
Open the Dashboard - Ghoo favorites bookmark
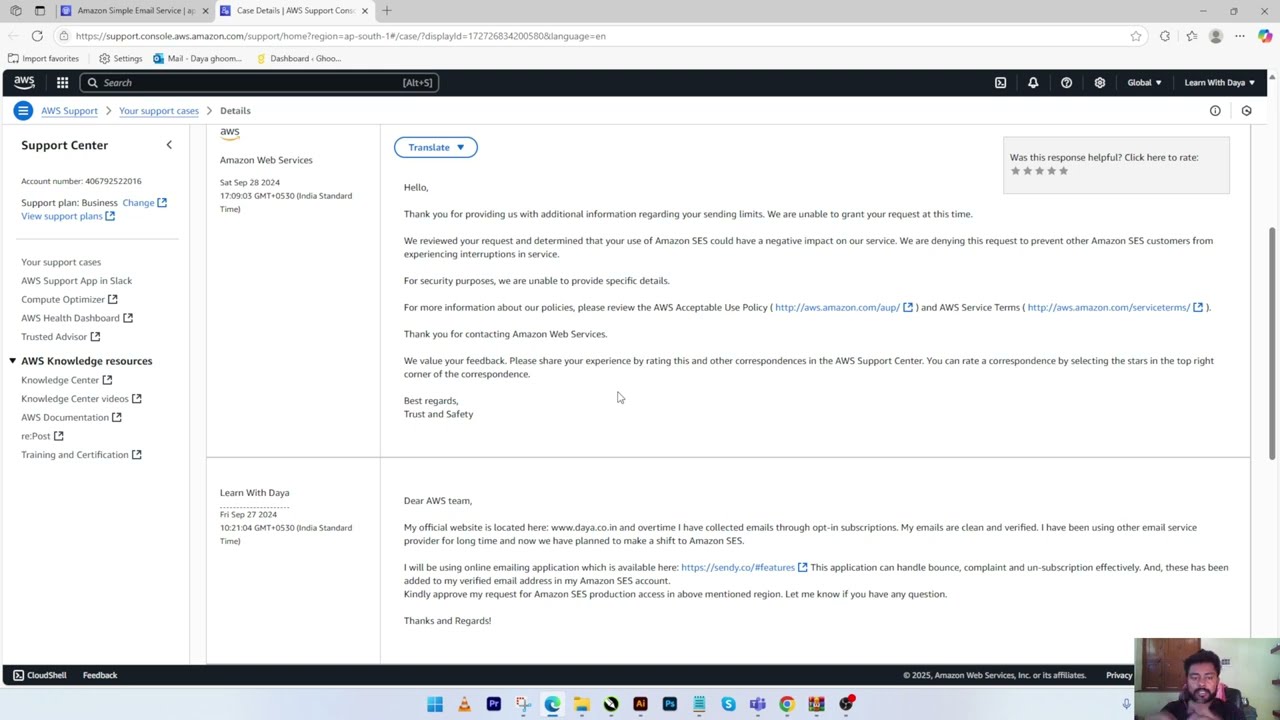pyautogui.click(x=298, y=58)
